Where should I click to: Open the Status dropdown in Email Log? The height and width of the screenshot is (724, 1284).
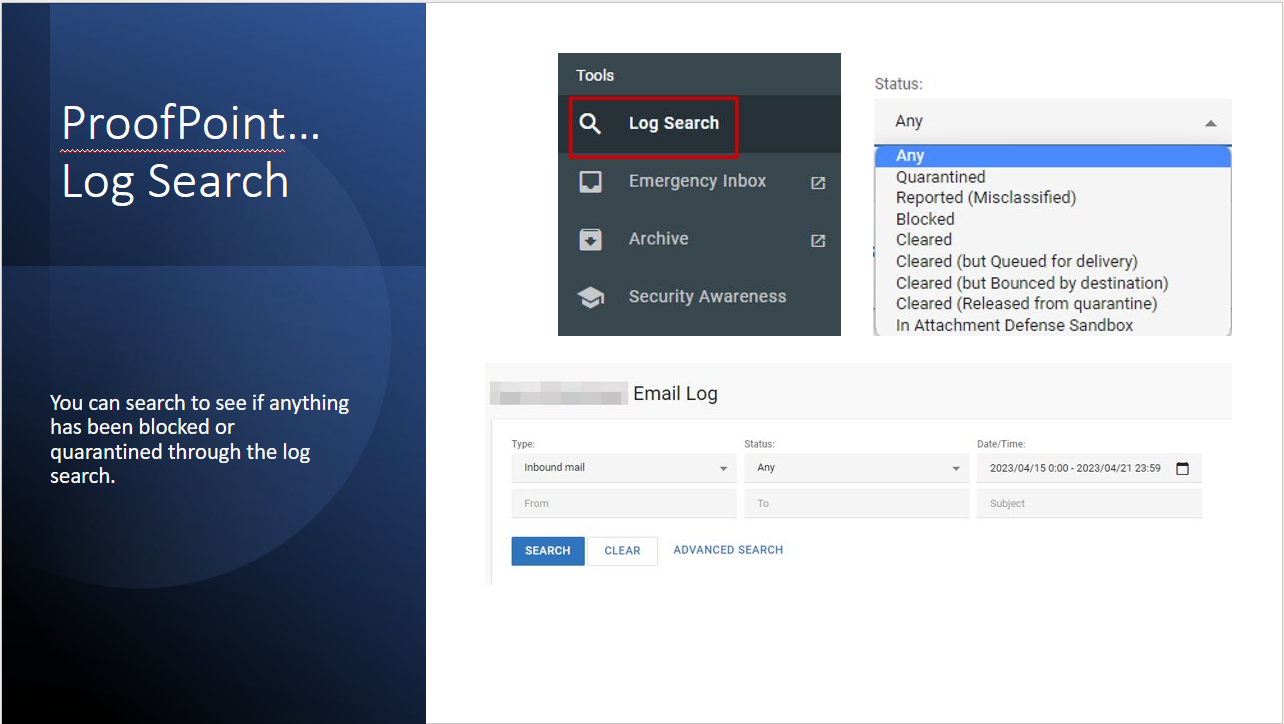pos(955,468)
